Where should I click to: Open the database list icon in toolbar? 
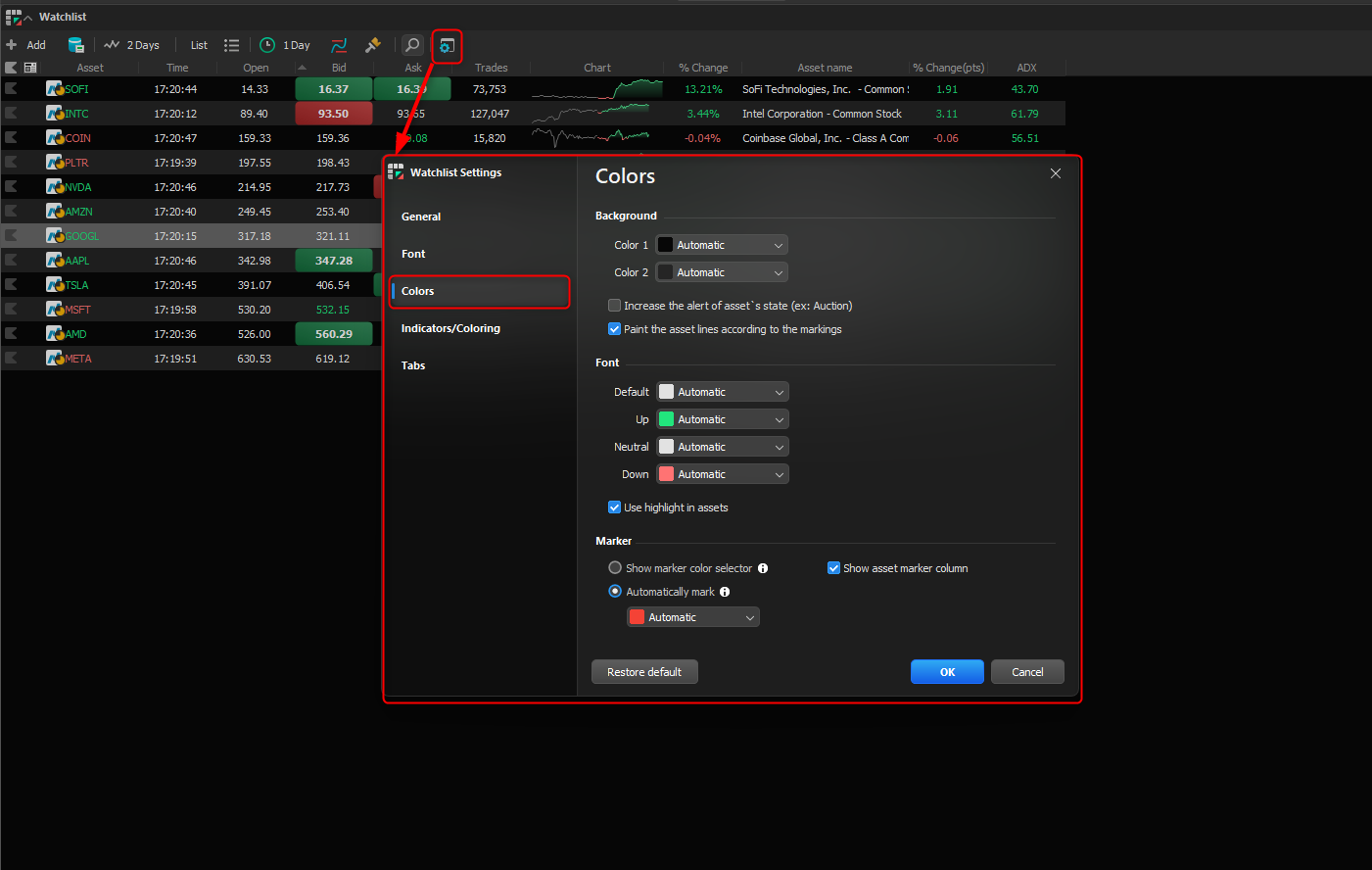75,45
